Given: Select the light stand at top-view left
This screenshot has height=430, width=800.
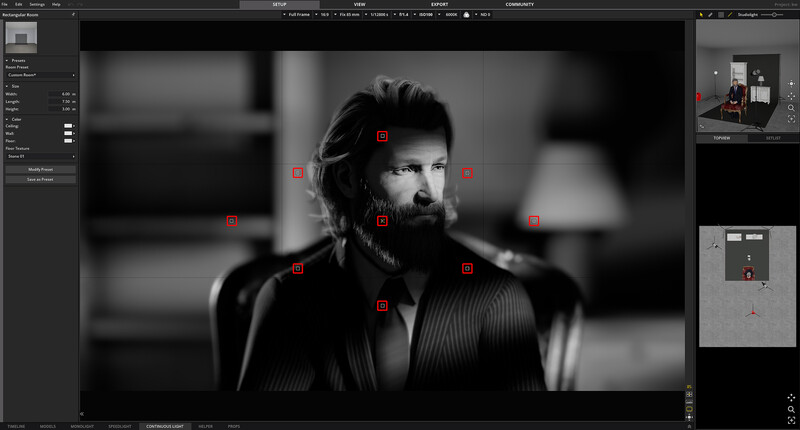Looking at the screenshot, I should pos(714,245).
